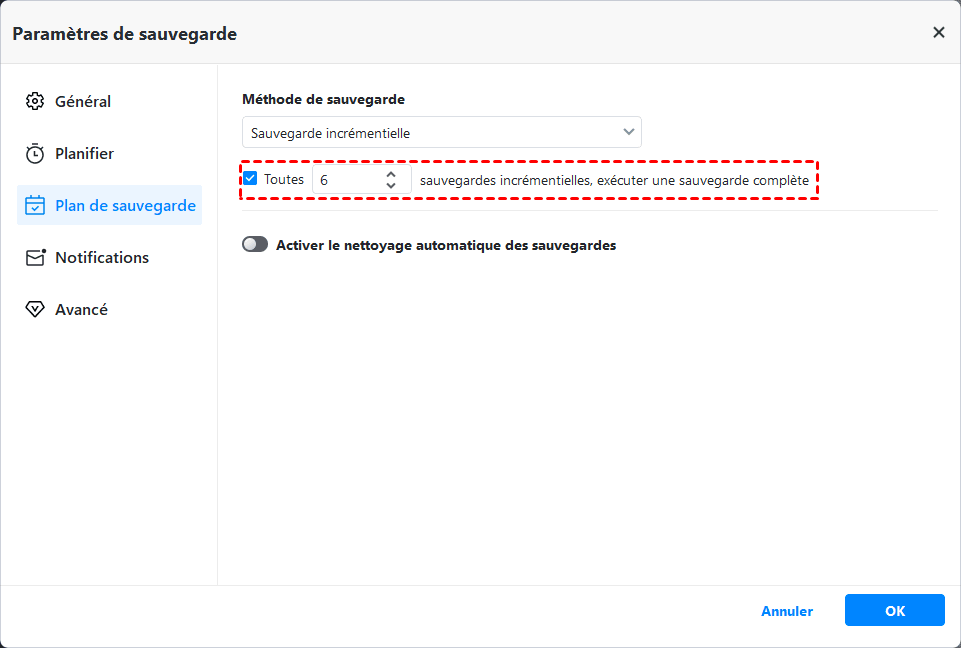The width and height of the screenshot is (961, 648).
Task: Switch to the Planifier section
Action: pos(109,153)
